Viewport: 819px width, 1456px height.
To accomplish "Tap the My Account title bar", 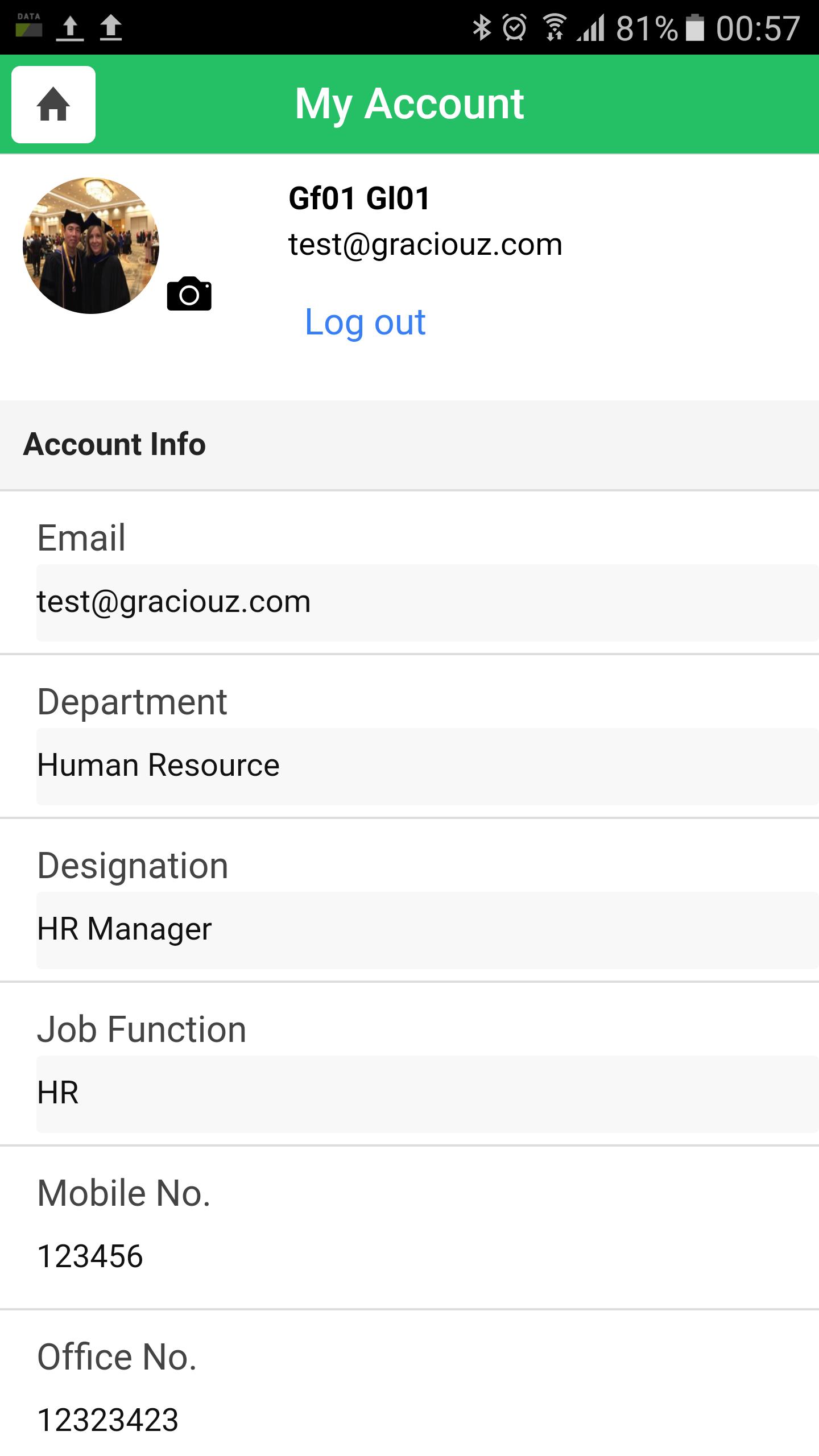I will [x=409, y=104].
